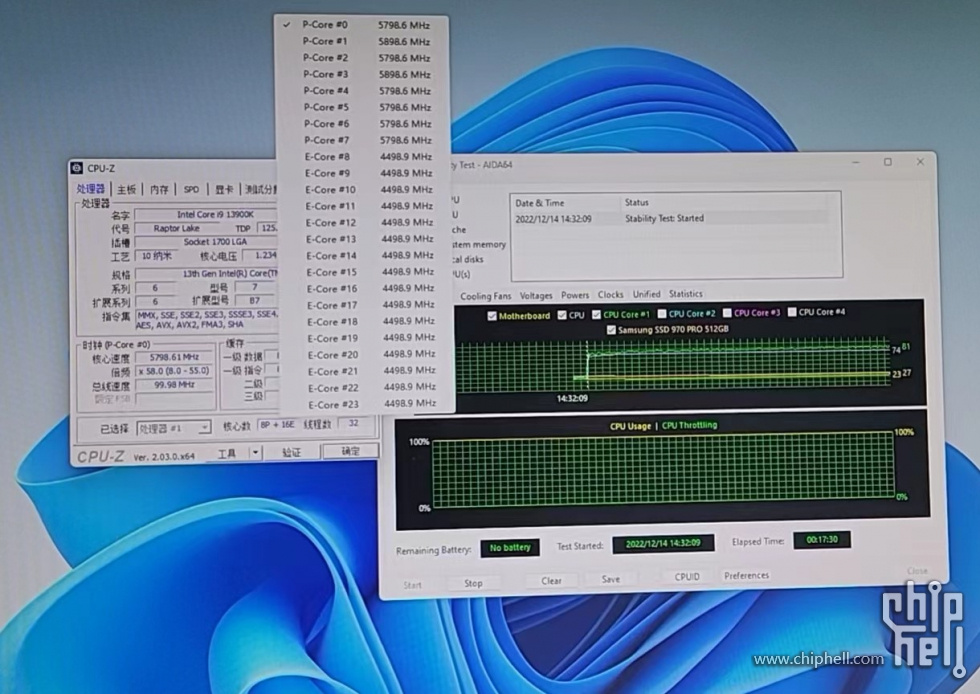Image resolution: width=980 pixels, height=694 pixels.
Task: Click the 确定 button in CPU-Z
Action: tap(350, 451)
